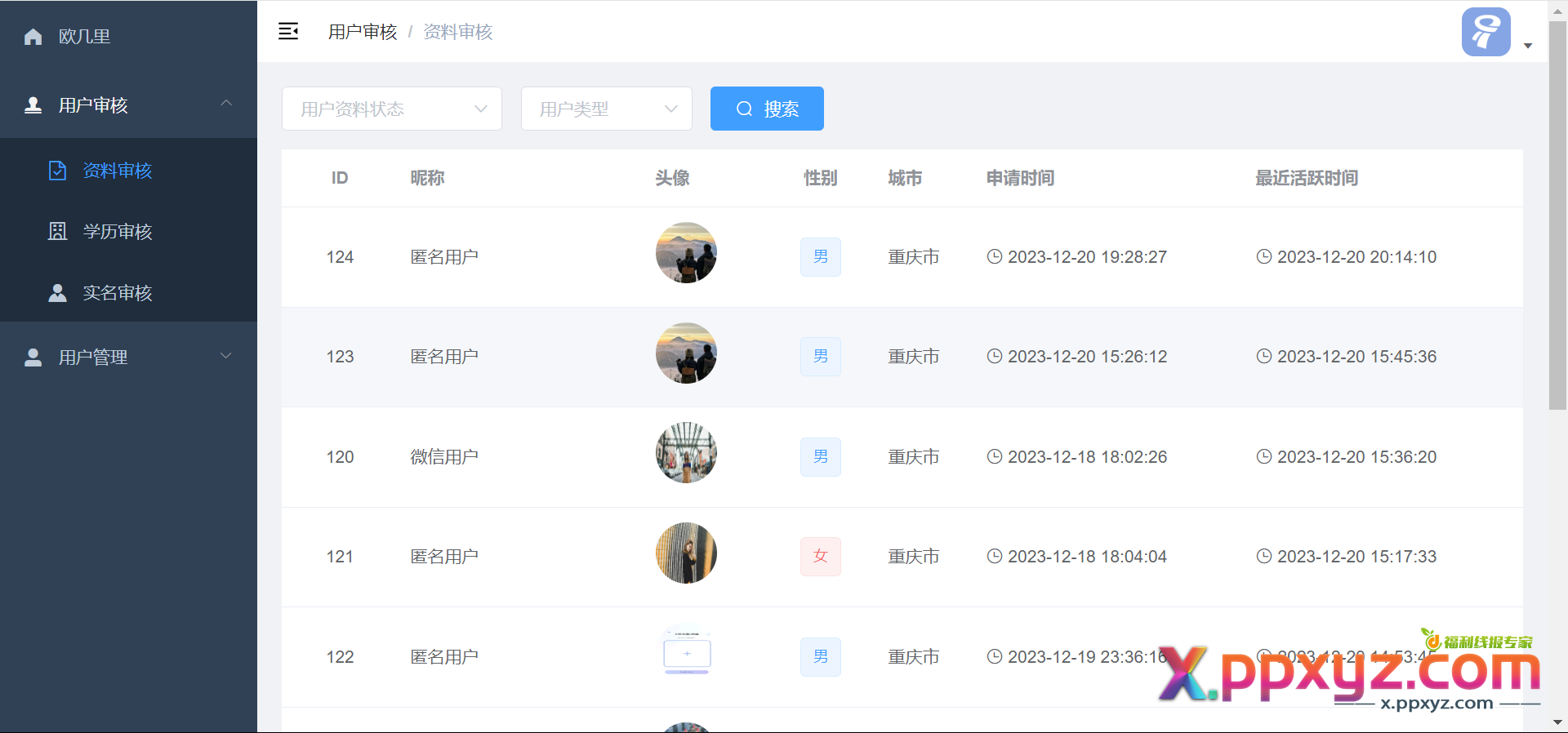Click the profile avatar logo at top right
The image size is (1568, 733).
click(x=1486, y=32)
